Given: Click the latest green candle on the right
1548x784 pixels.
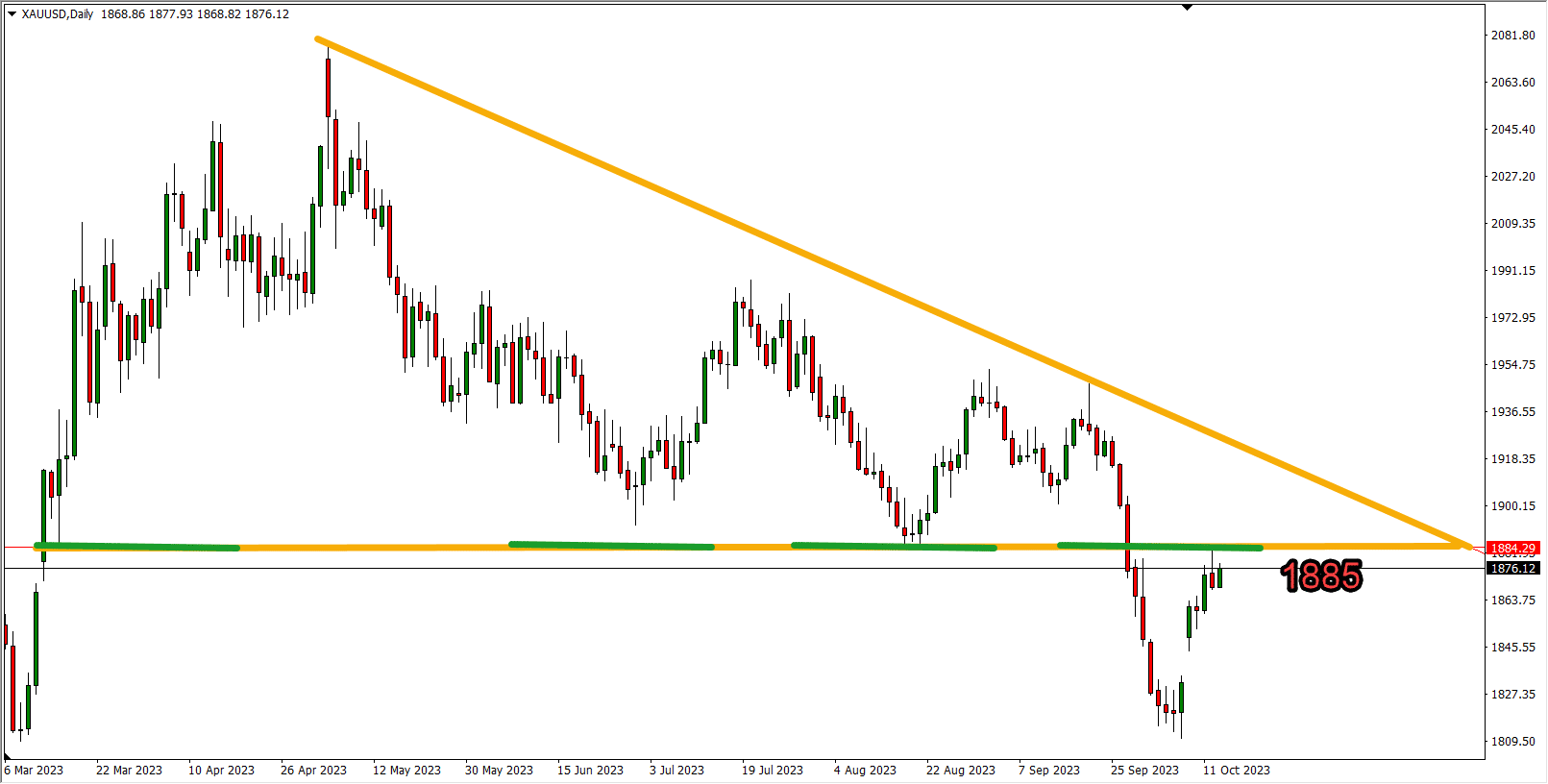Looking at the screenshot, I should tap(1219, 577).
